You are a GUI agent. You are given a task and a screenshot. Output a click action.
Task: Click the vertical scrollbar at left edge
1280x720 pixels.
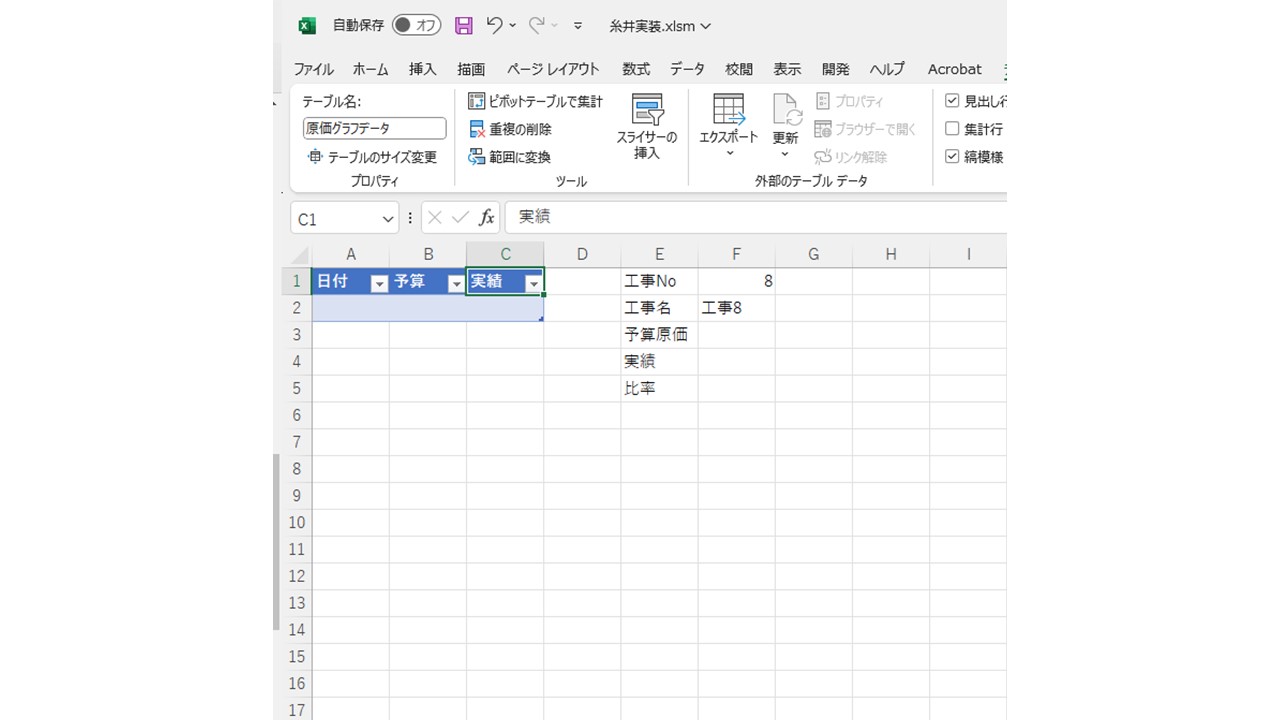(276, 541)
